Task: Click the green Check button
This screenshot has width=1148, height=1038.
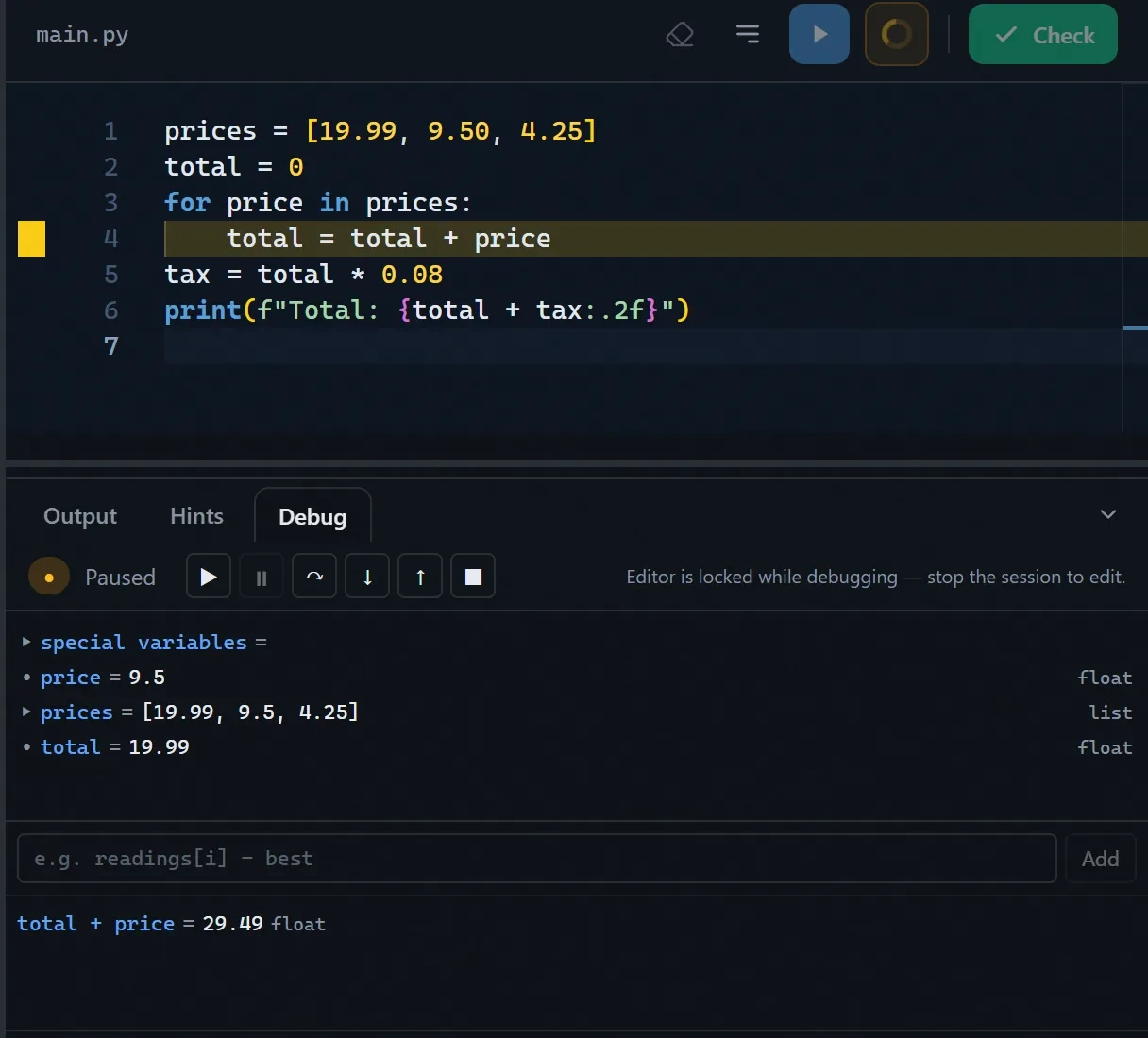Action: click(x=1043, y=34)
